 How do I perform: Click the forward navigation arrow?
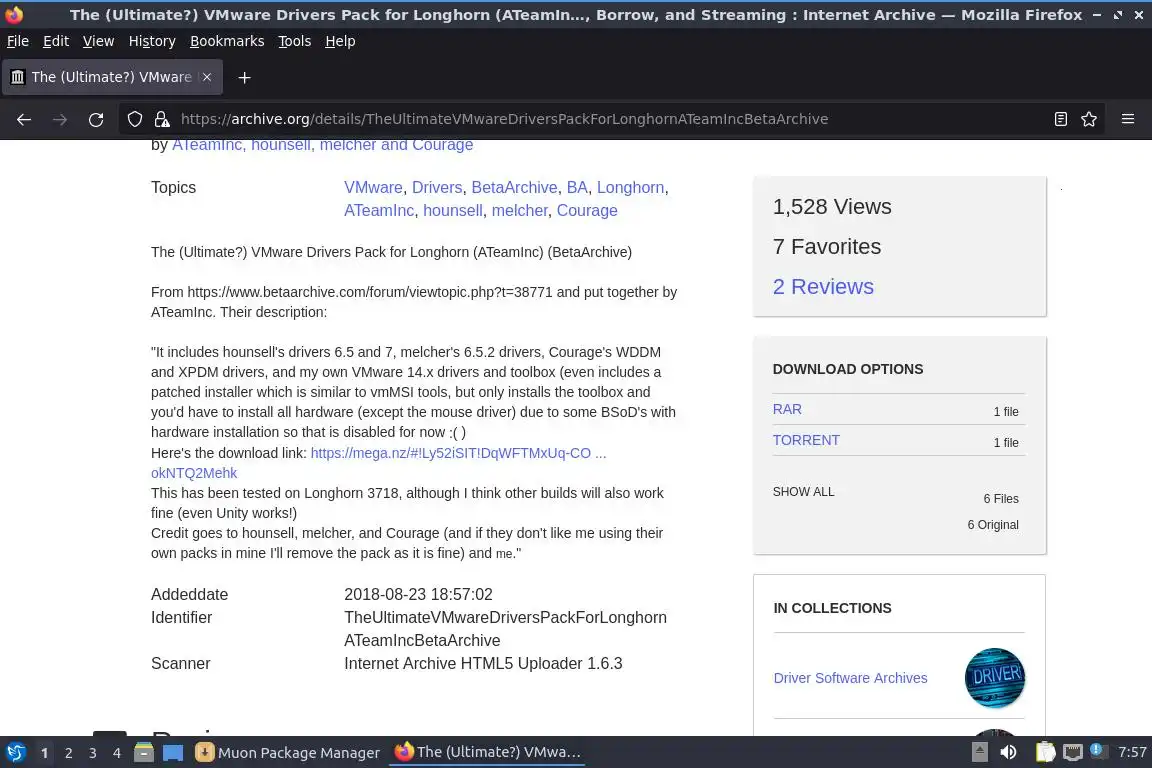click(60, 120)
